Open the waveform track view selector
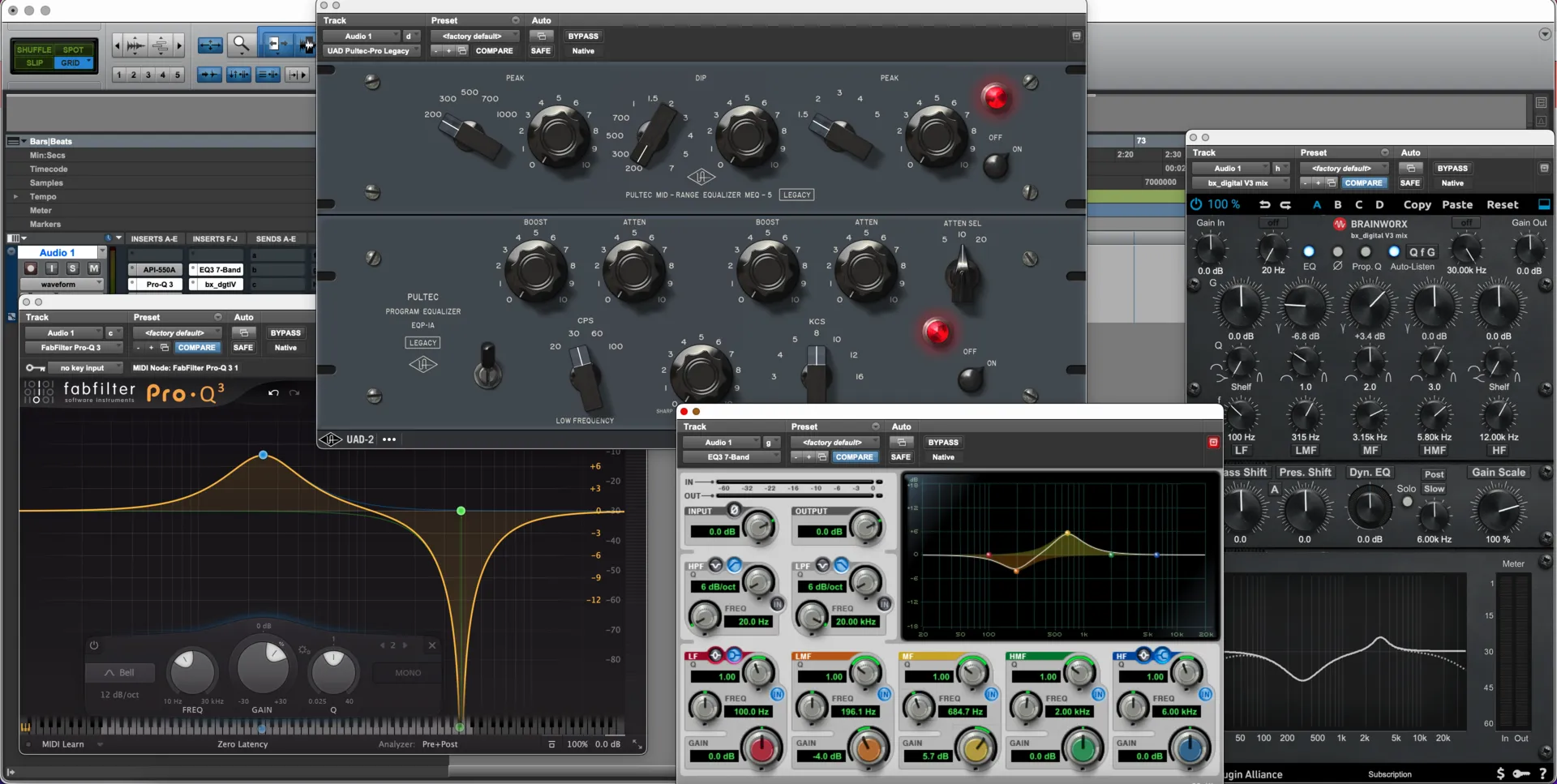Screen dimensions: 1557x784 pyautogui.click(x=62, y=285)
